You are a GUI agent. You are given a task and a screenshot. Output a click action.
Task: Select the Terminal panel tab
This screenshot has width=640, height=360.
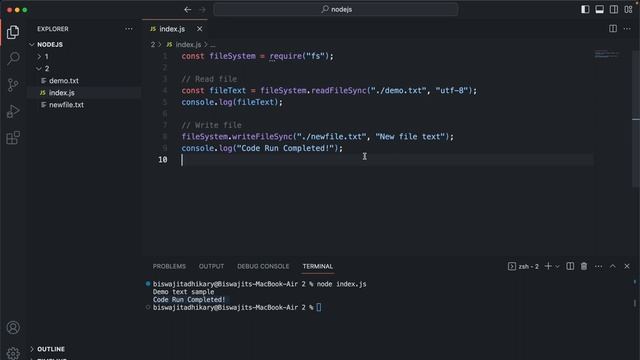(318, 266)
